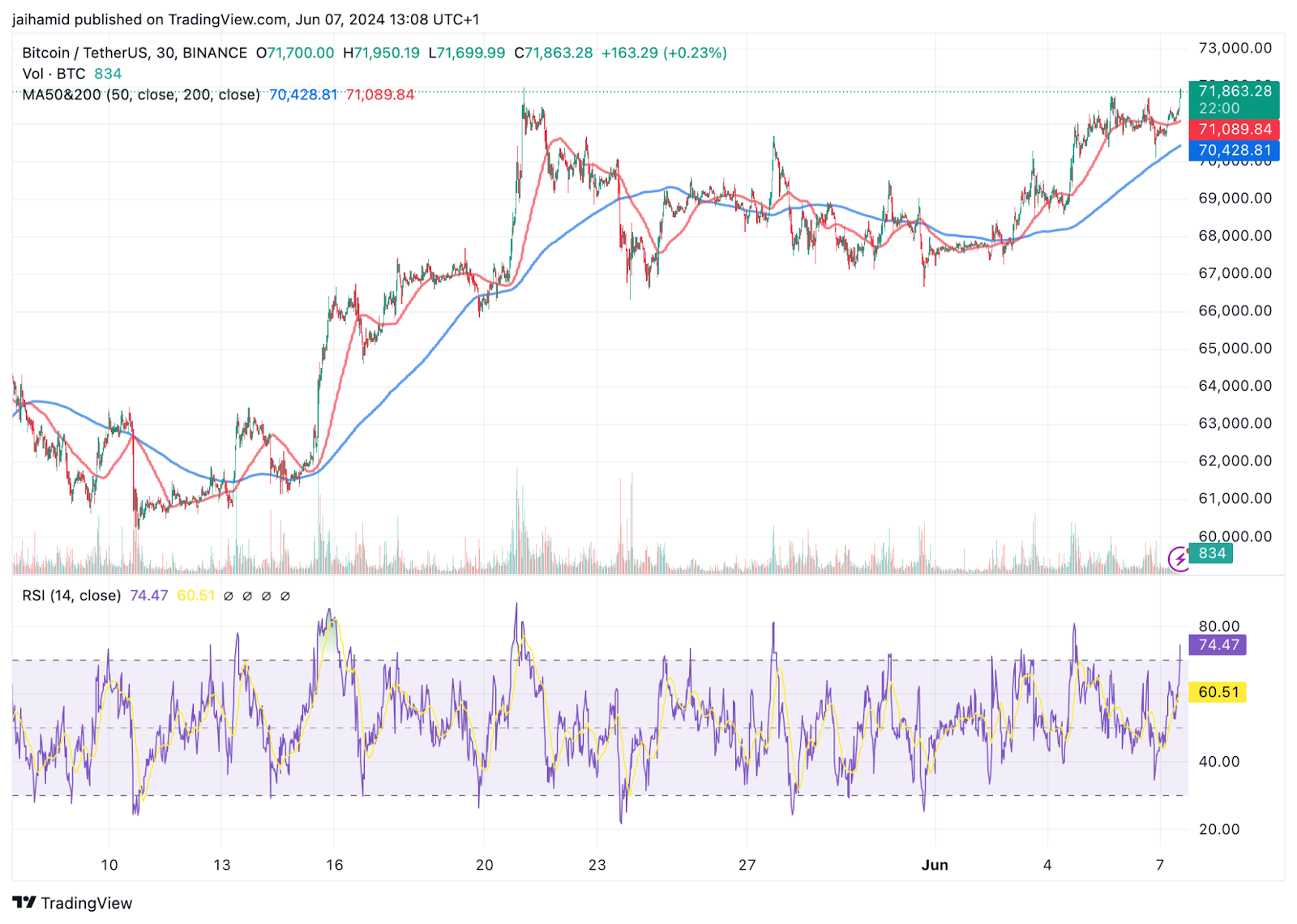Click the 64,000.00 price axis label
This screenshot has height=924, width=1297.
pyautogui.click(x=1235, y=386)
